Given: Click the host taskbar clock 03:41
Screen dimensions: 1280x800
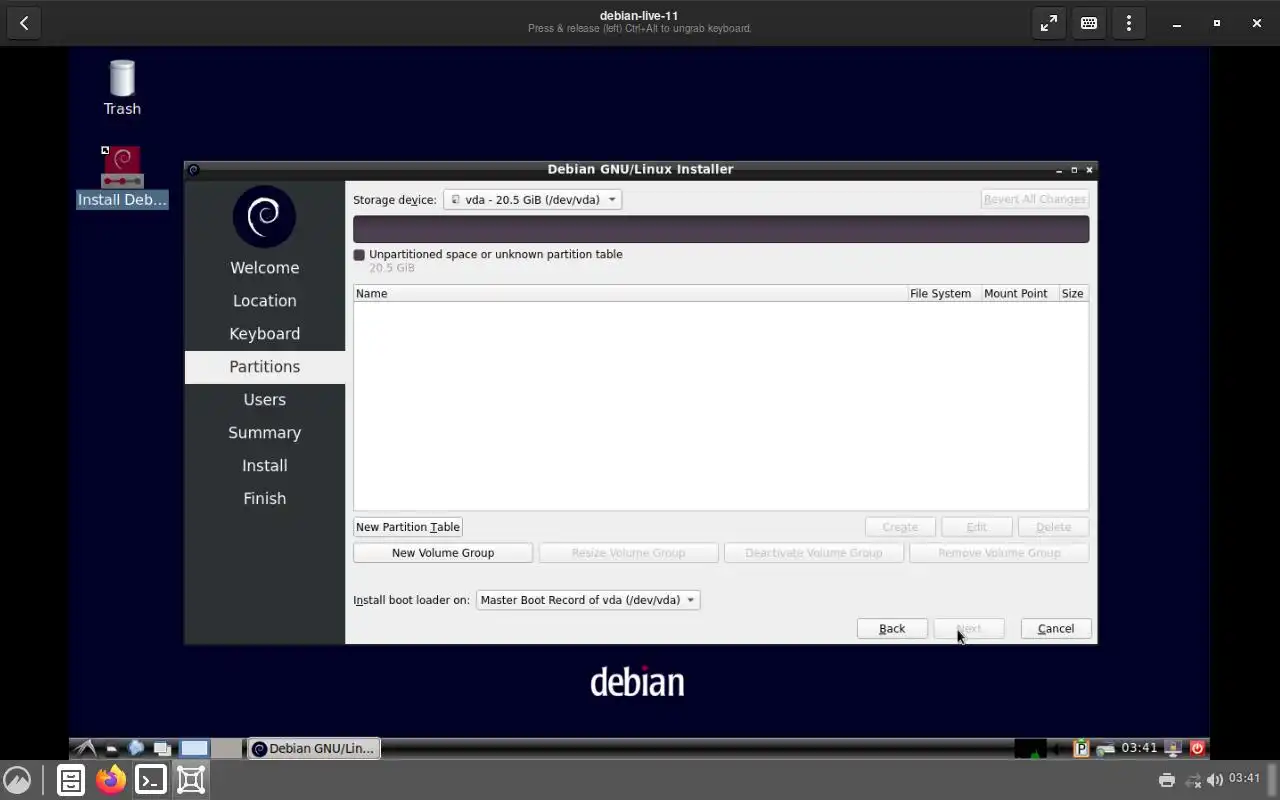Looking at the screenshot, I should click(x=1245, y=779).
